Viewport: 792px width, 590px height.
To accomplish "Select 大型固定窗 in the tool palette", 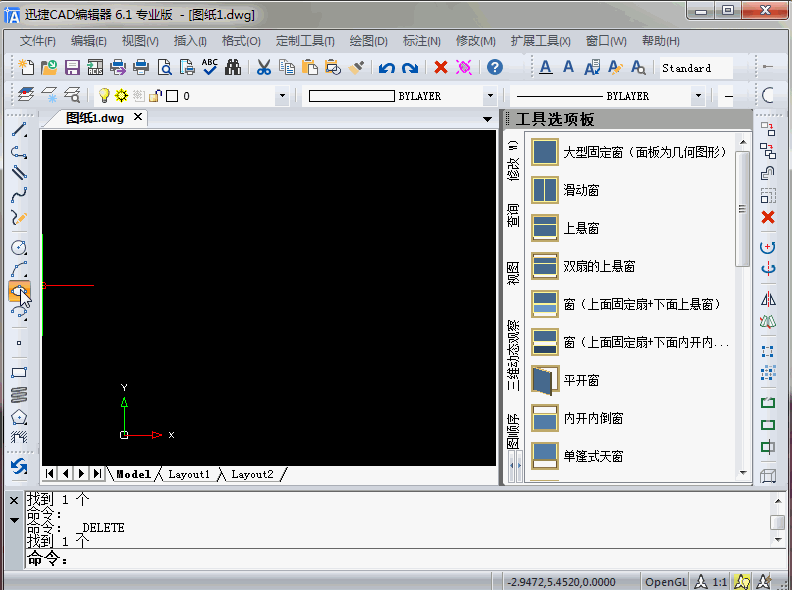I will pos(629,152).
